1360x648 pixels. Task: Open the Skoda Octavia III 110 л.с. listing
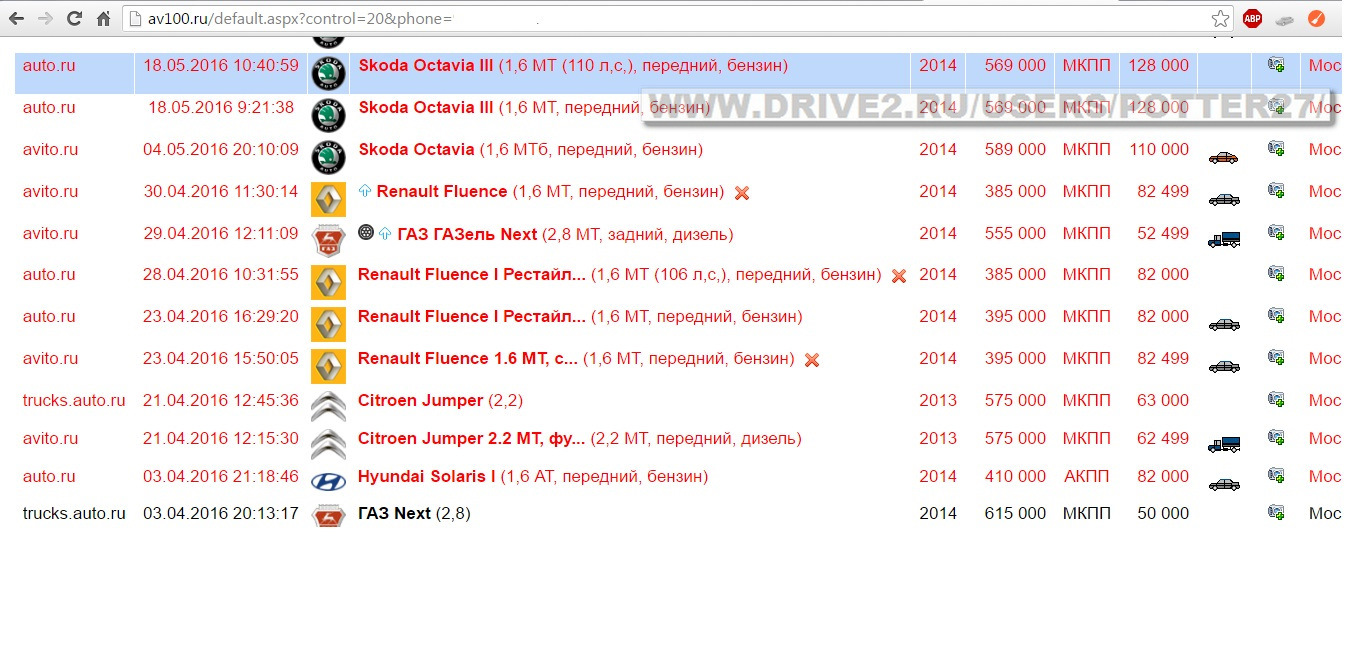(573, 65)
